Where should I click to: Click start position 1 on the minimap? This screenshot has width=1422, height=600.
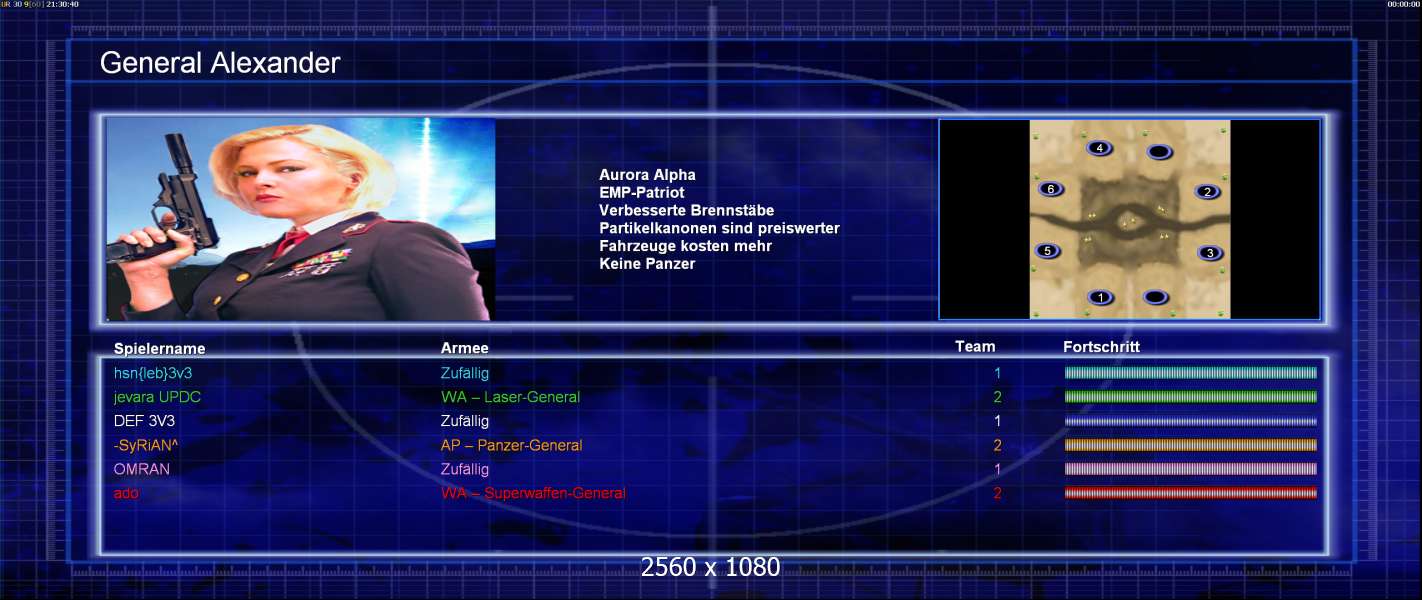tap(1101, 297)
